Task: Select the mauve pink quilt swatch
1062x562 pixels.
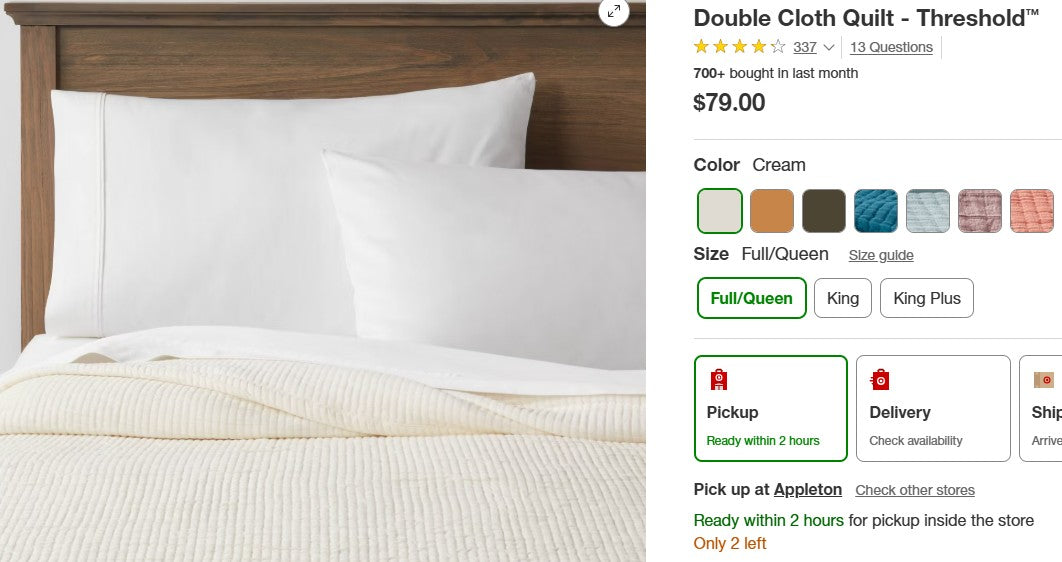Action: pyautogui.click(x=980, y=211)
